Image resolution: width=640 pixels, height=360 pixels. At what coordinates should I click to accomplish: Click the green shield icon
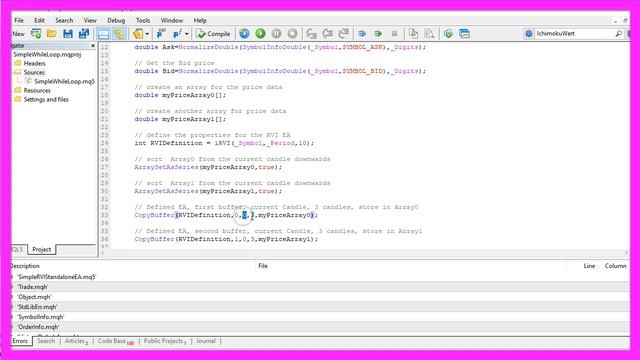point(448,34)
